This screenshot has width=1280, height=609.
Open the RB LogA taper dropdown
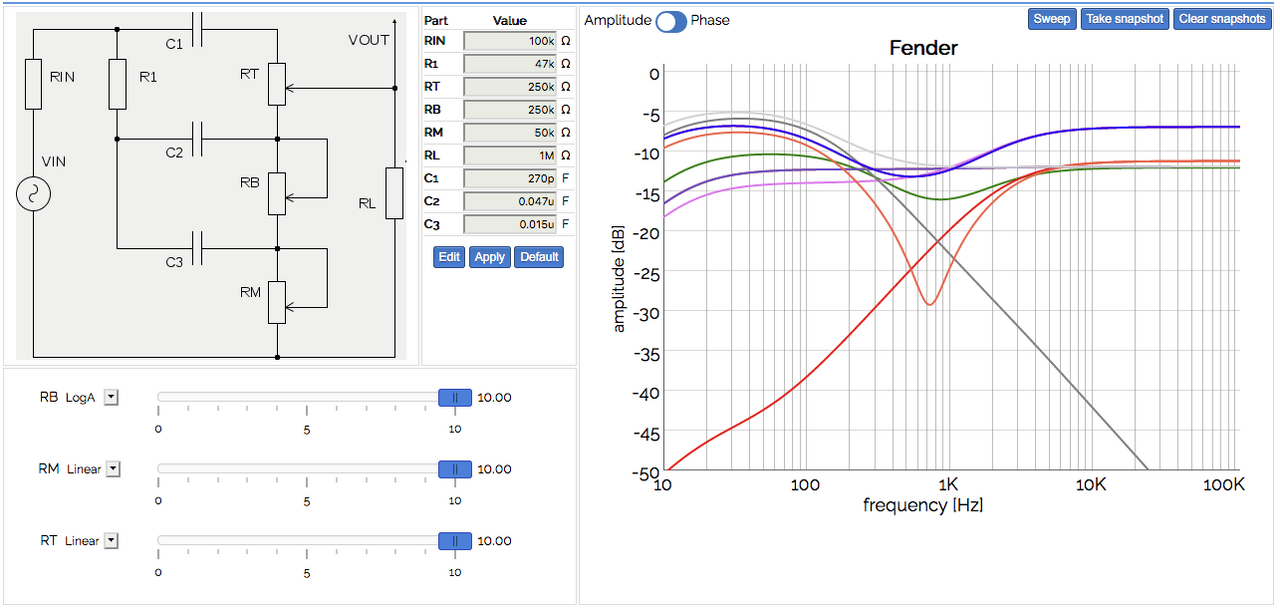112,398
